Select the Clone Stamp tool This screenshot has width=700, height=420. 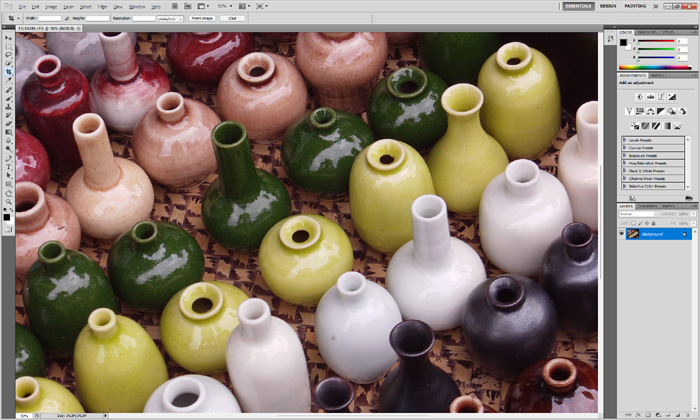click(8, 108)
